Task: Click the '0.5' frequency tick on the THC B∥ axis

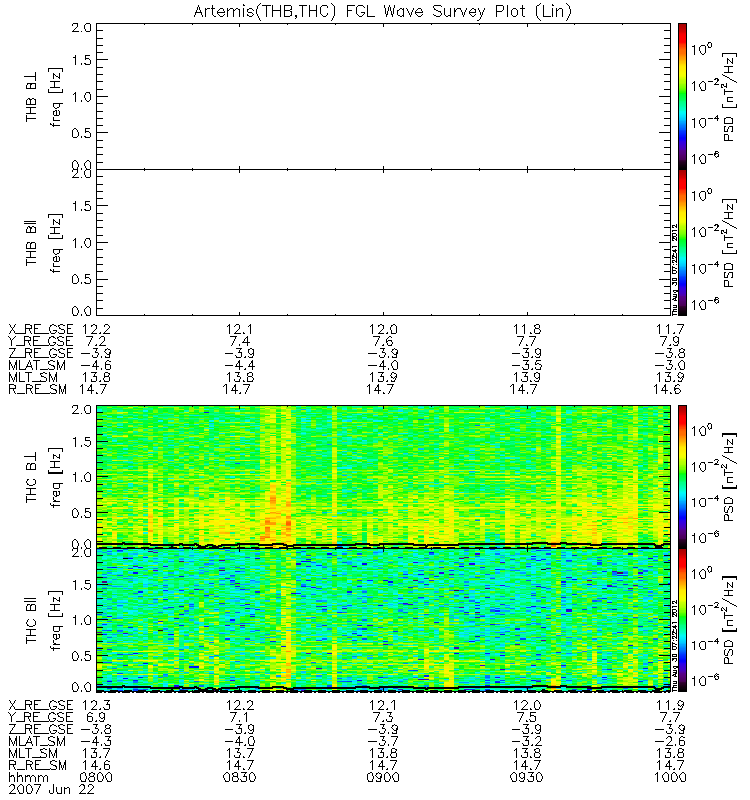Action: tap(82, 656)
